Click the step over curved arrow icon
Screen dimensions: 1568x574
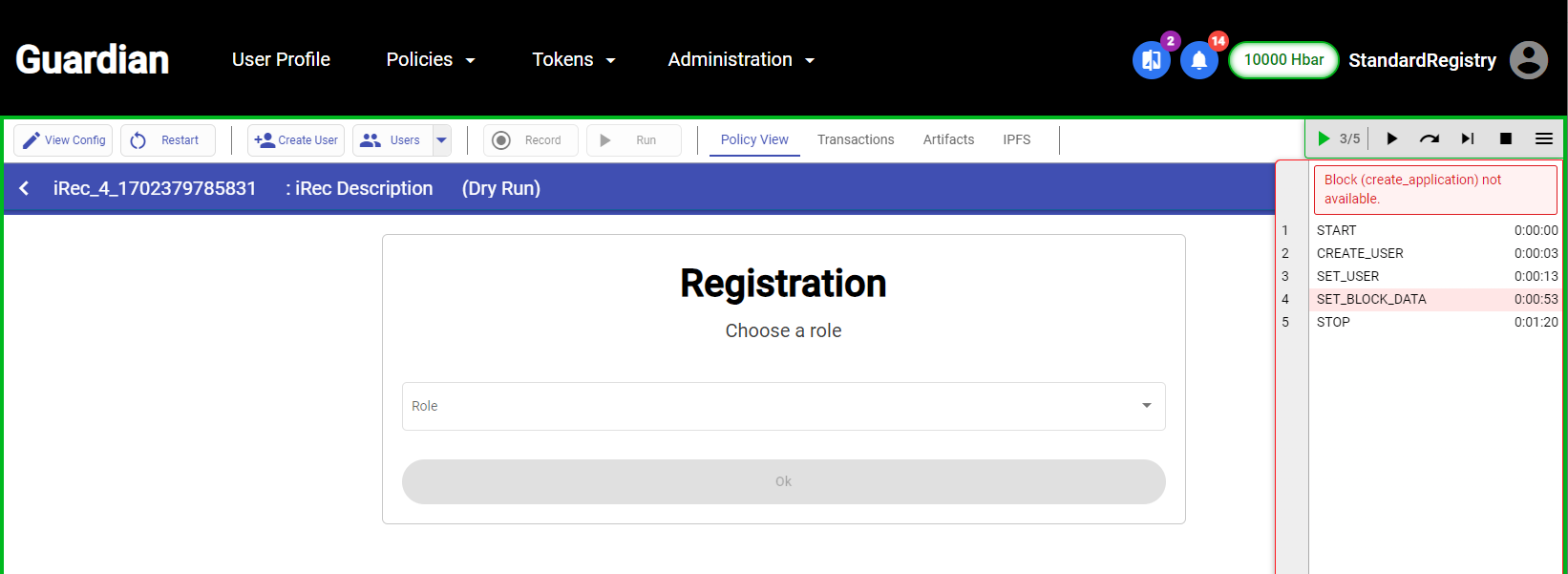pos(1430,138)
